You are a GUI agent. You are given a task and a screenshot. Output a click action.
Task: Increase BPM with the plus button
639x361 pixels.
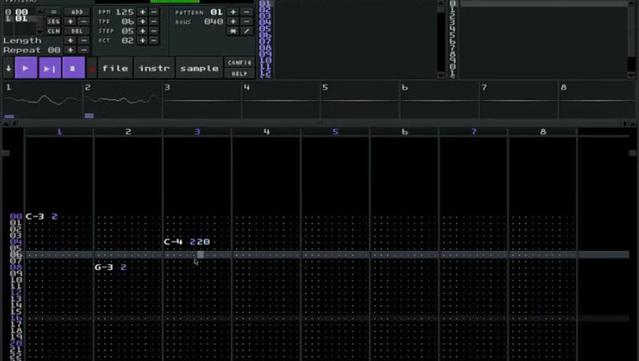[x=142, y=12]
